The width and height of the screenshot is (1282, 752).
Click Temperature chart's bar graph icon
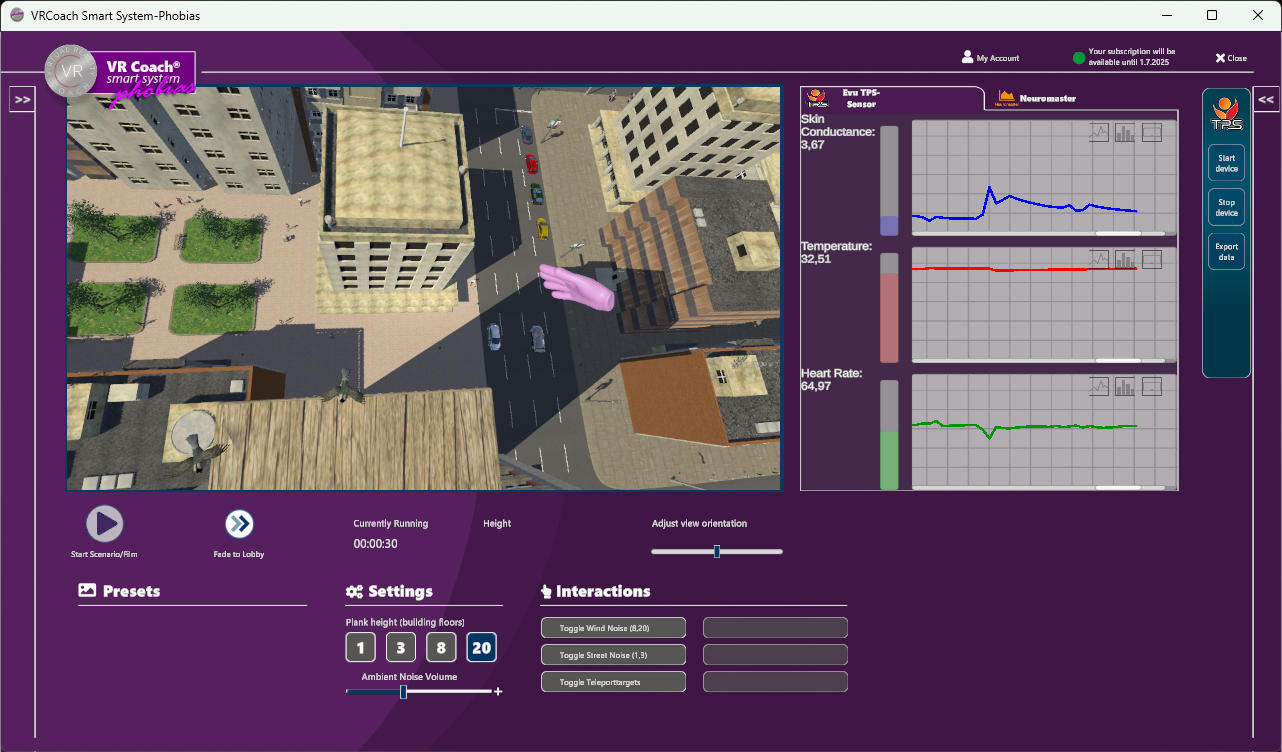click(x=1125, y=260)
